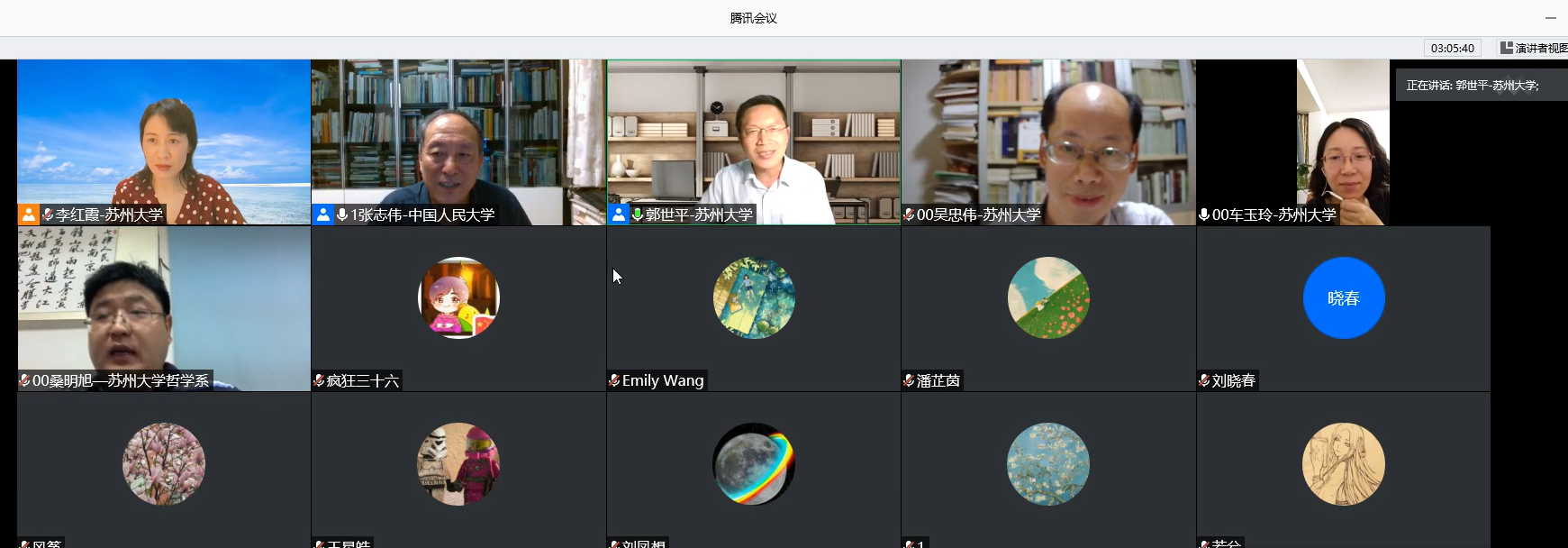Select 00桑明旭's video tile
This screenshot has height=548, width=1568.
[164, 302]
